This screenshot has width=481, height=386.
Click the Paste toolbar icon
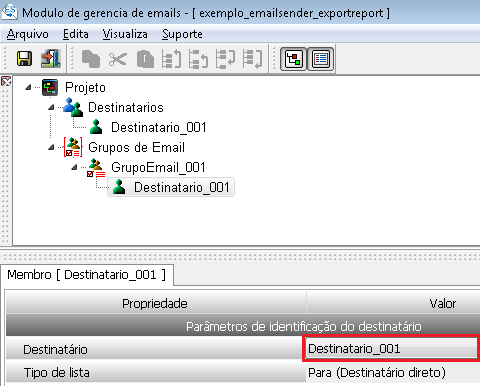point(145,59)
